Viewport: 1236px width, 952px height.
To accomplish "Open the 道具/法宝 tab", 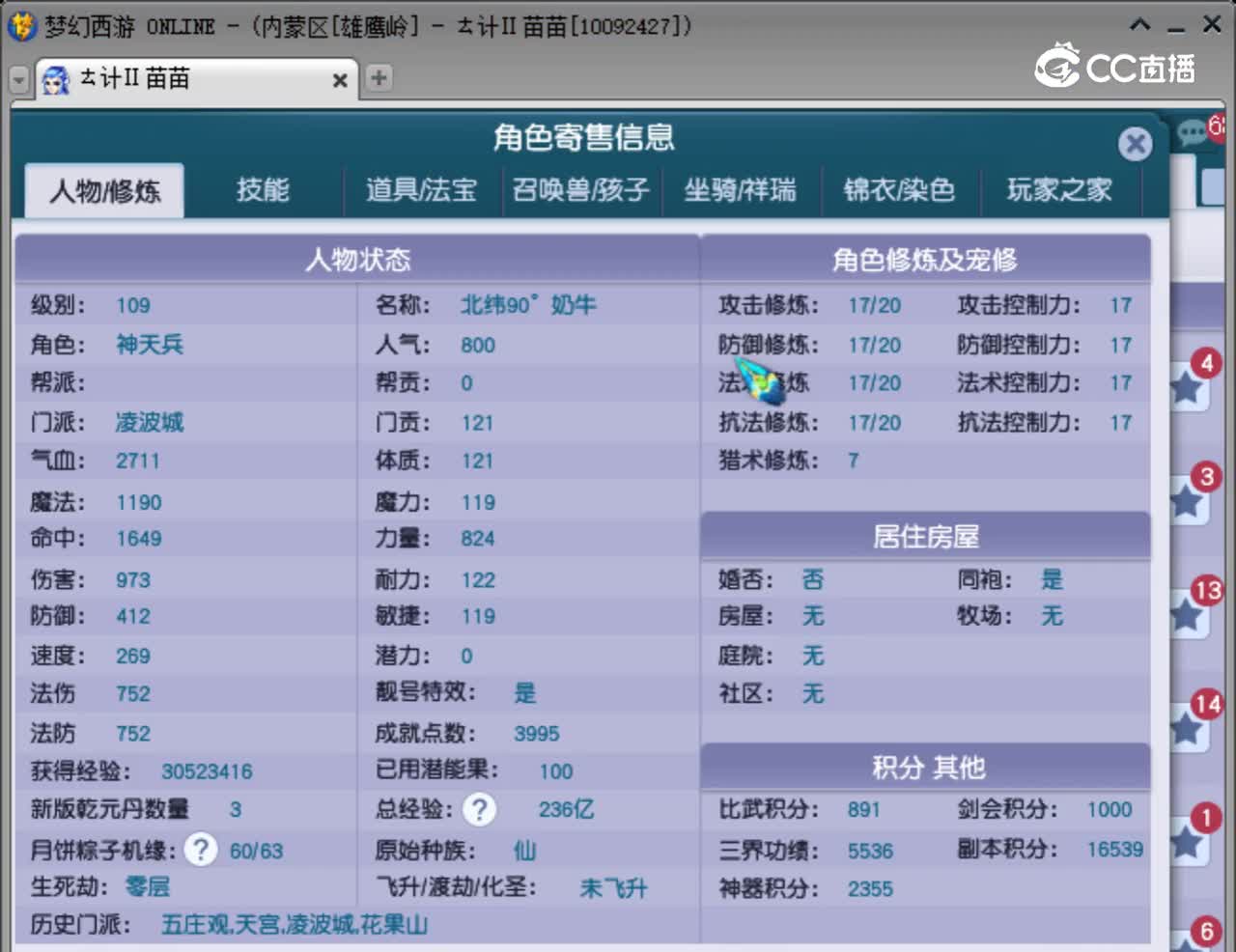I will tap(421, 190).
